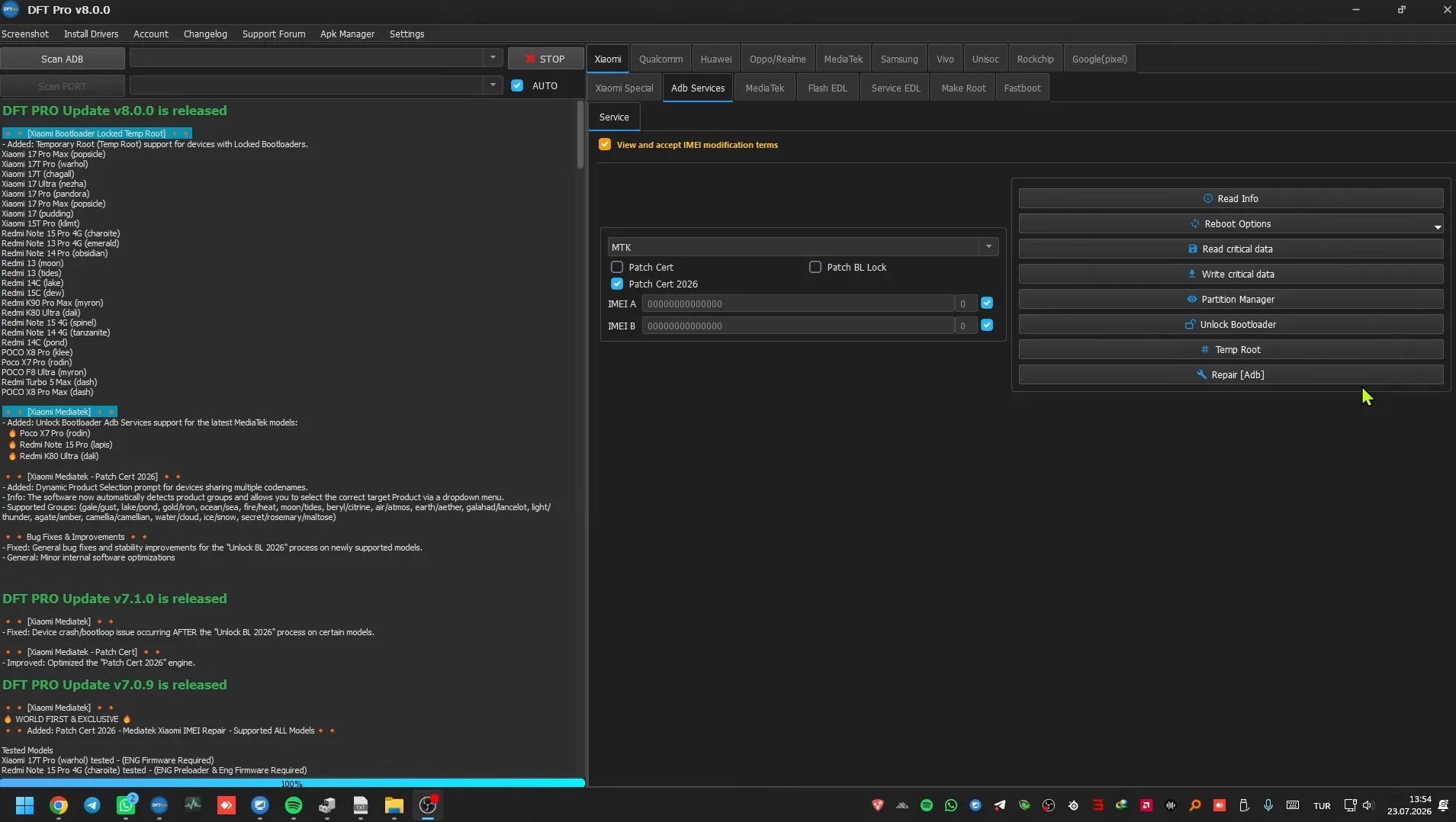This screenshot has height=822, width=1456.
Task: Toggle the AUTO checkbox
Action: tap(517, 85)
